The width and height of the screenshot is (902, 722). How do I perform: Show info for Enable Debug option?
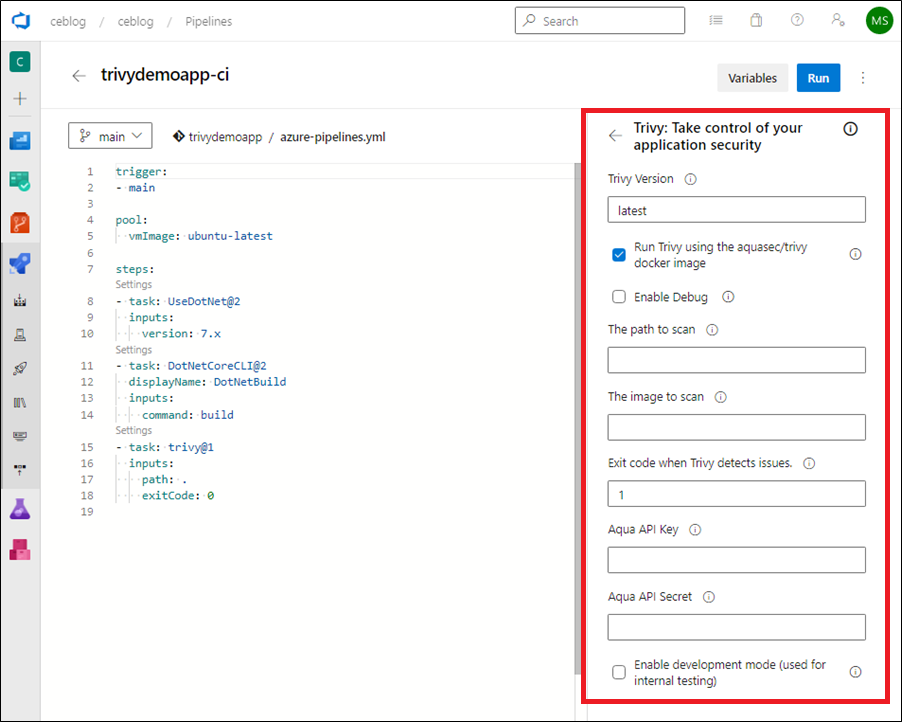pos(728,297)
